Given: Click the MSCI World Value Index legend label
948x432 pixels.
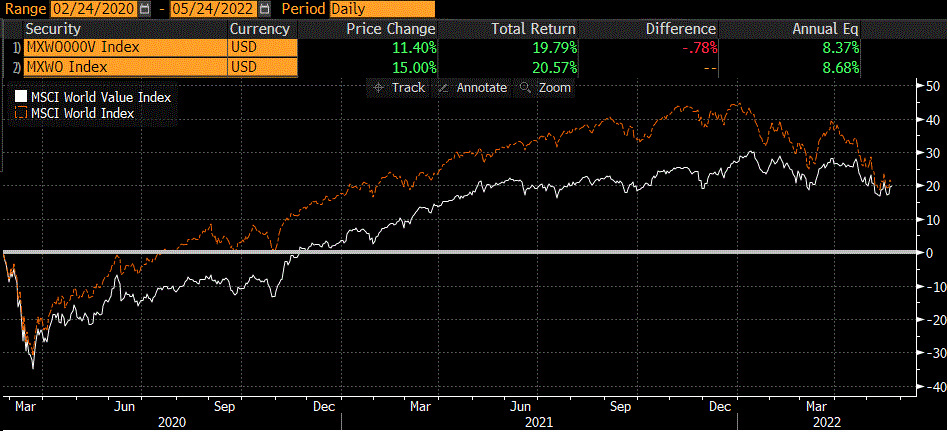Looking at the screenshot, I should click(101, 97).
